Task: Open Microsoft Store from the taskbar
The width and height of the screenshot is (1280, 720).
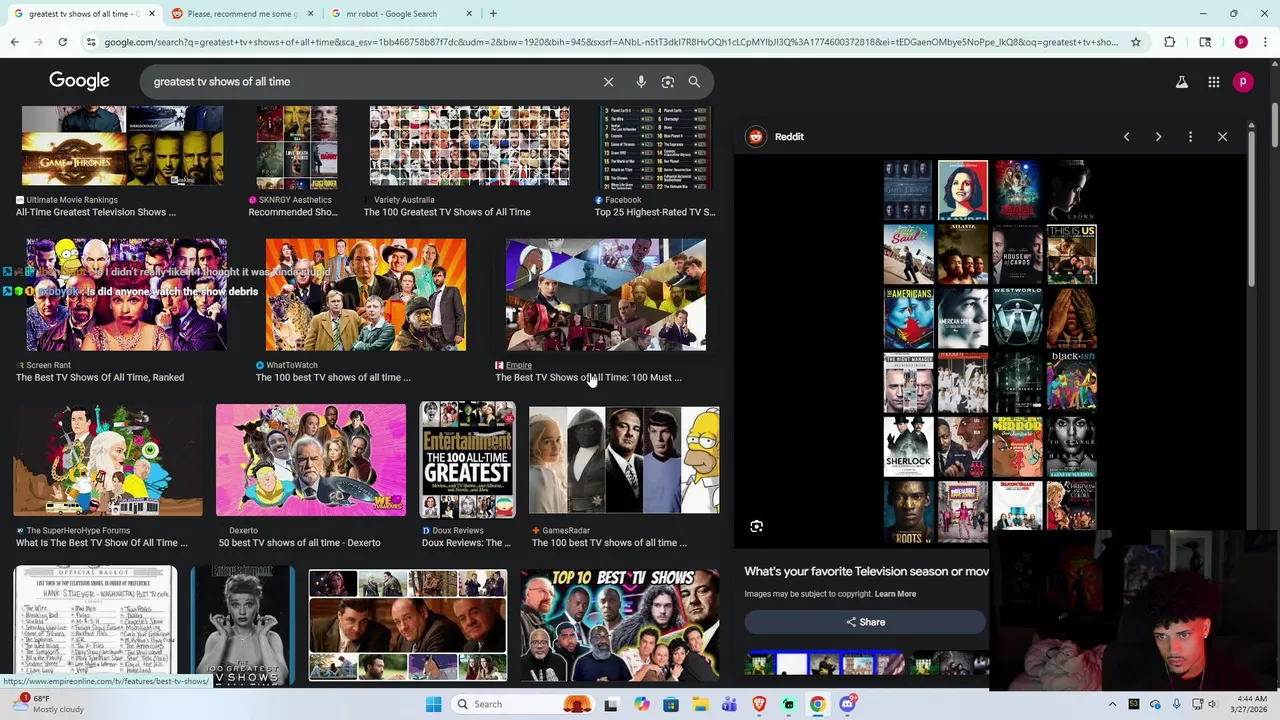Action: pyautogui.click(x=670, y=704)
